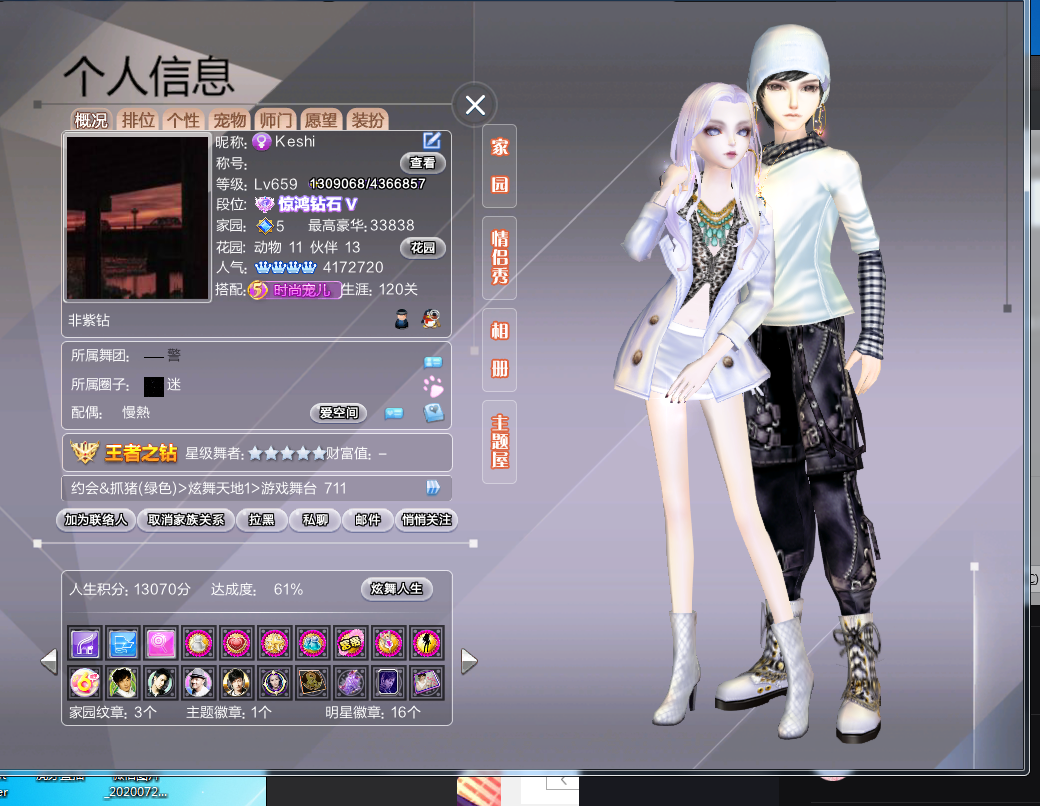Click 加为联络人 add contact button
Screen dimensions: 1040x806
96,520
